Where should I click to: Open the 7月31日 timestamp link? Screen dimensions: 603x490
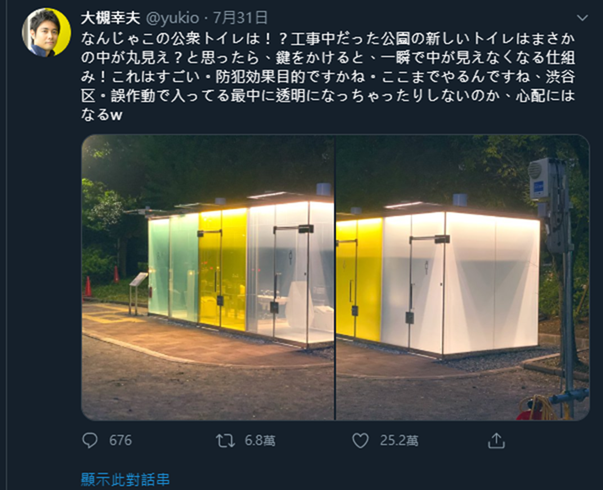click(240, 18)
